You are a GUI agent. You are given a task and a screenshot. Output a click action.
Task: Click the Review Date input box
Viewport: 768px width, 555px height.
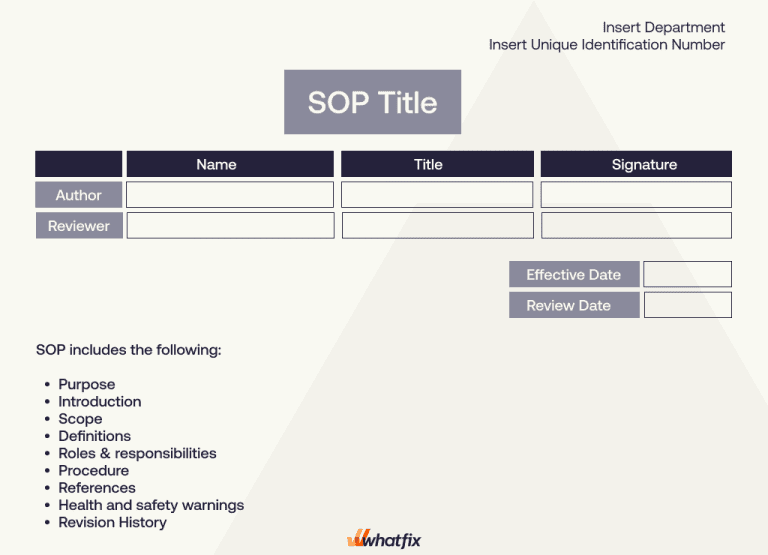[687, 305]
